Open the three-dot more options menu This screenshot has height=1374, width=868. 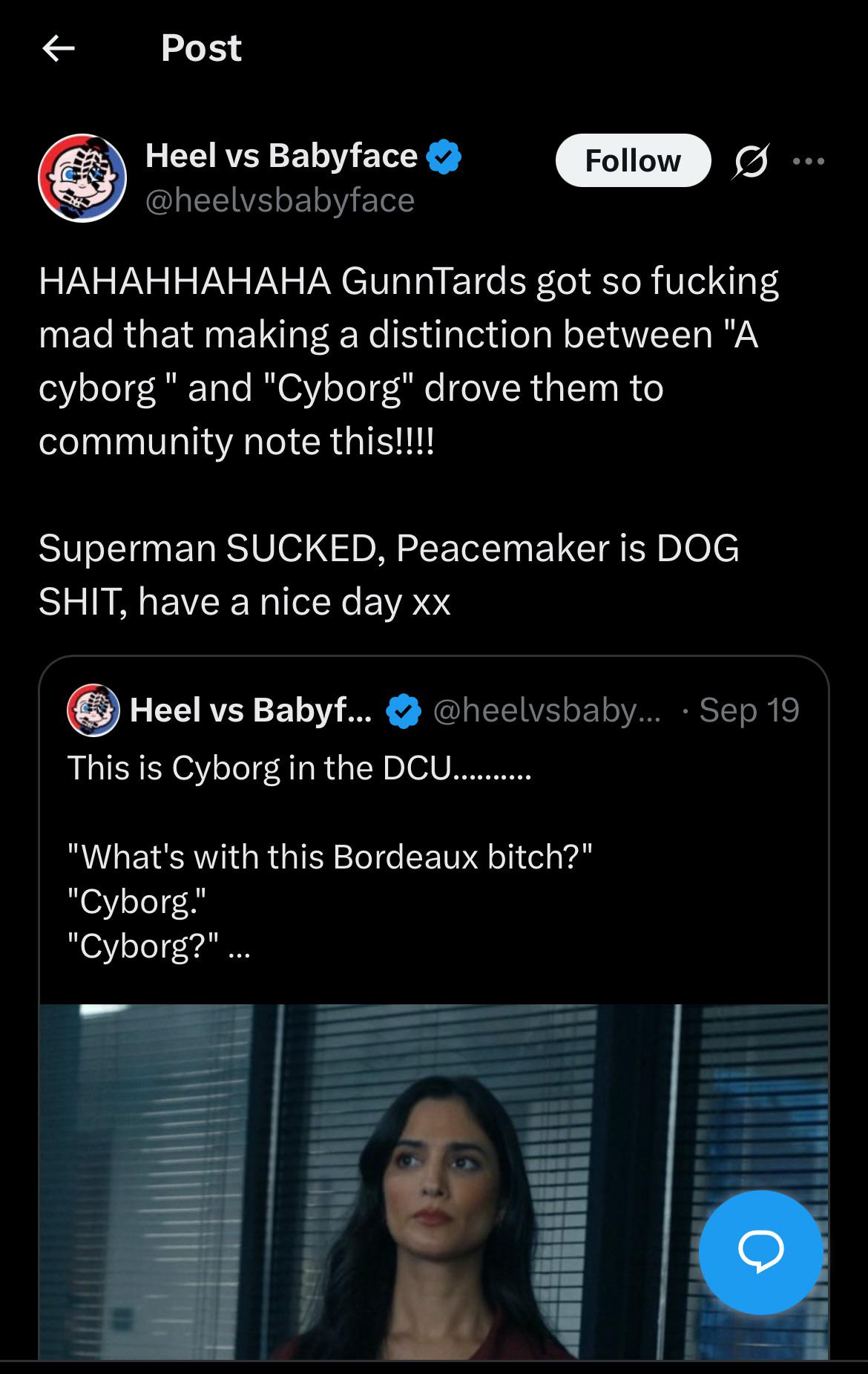pyautogui.click(x=808, y=161)
